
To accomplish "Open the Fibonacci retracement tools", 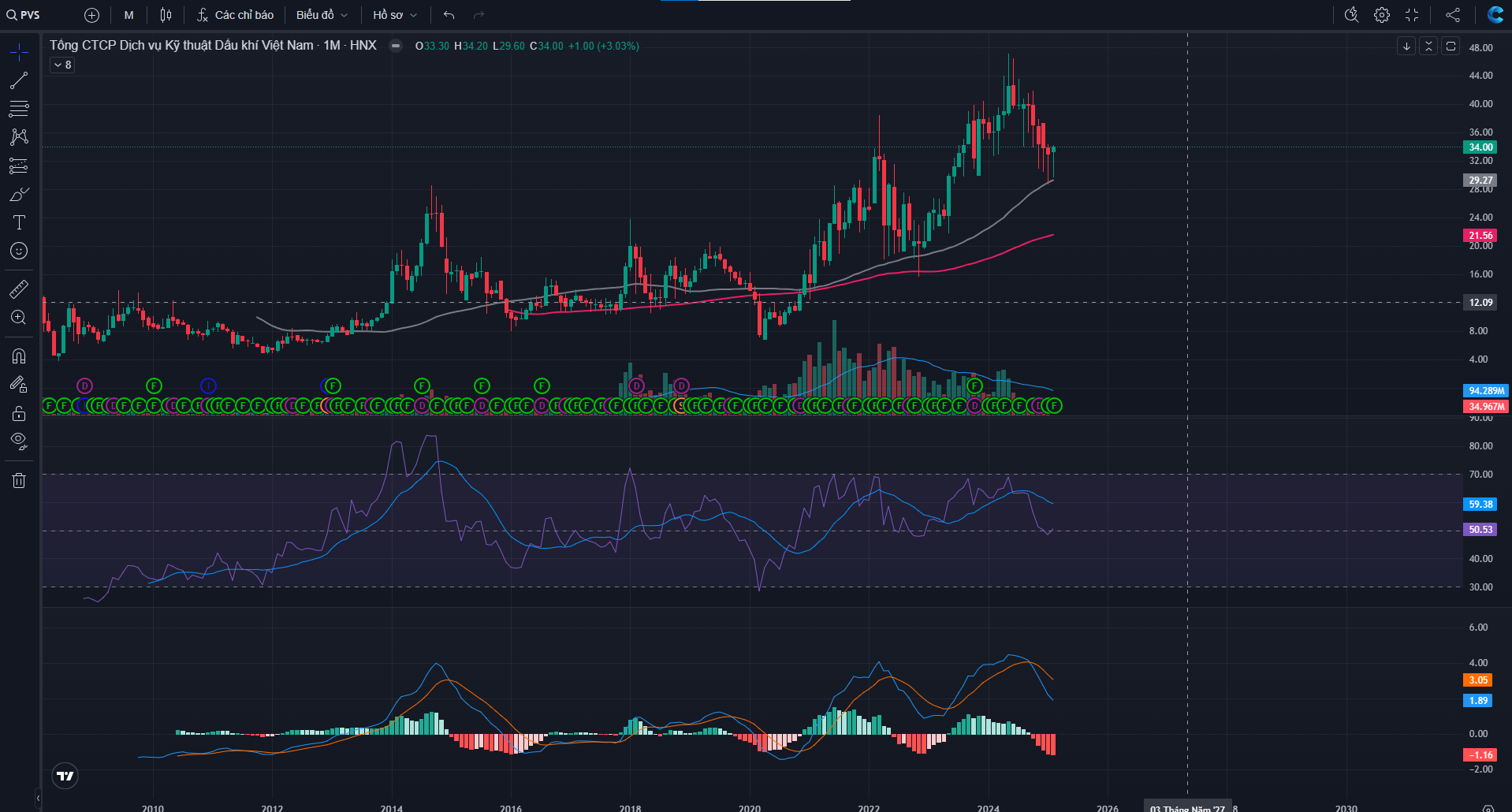I will [19, 109].
